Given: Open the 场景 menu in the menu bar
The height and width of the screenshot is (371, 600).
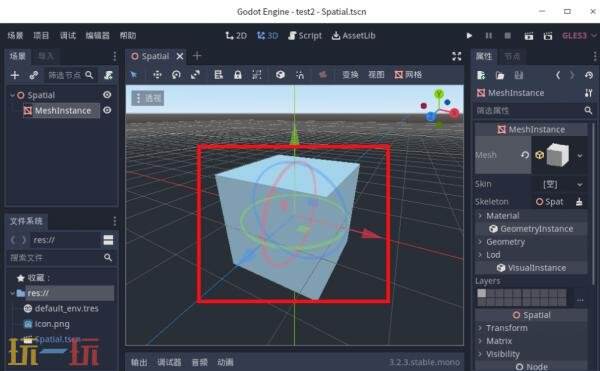Looking at the screenshot, I should [x=15, y=36].
